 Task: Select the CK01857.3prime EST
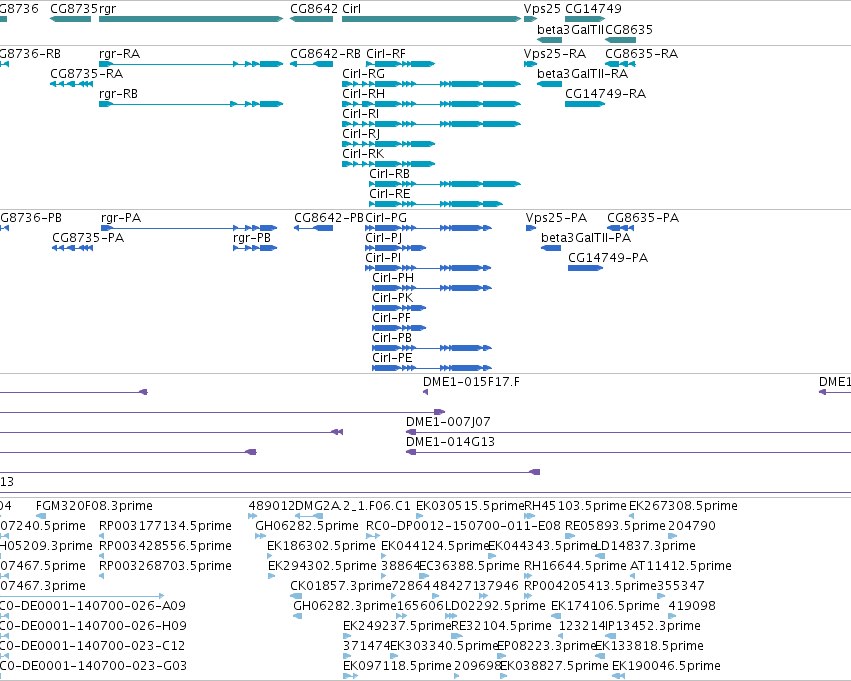tap(296, 596)
